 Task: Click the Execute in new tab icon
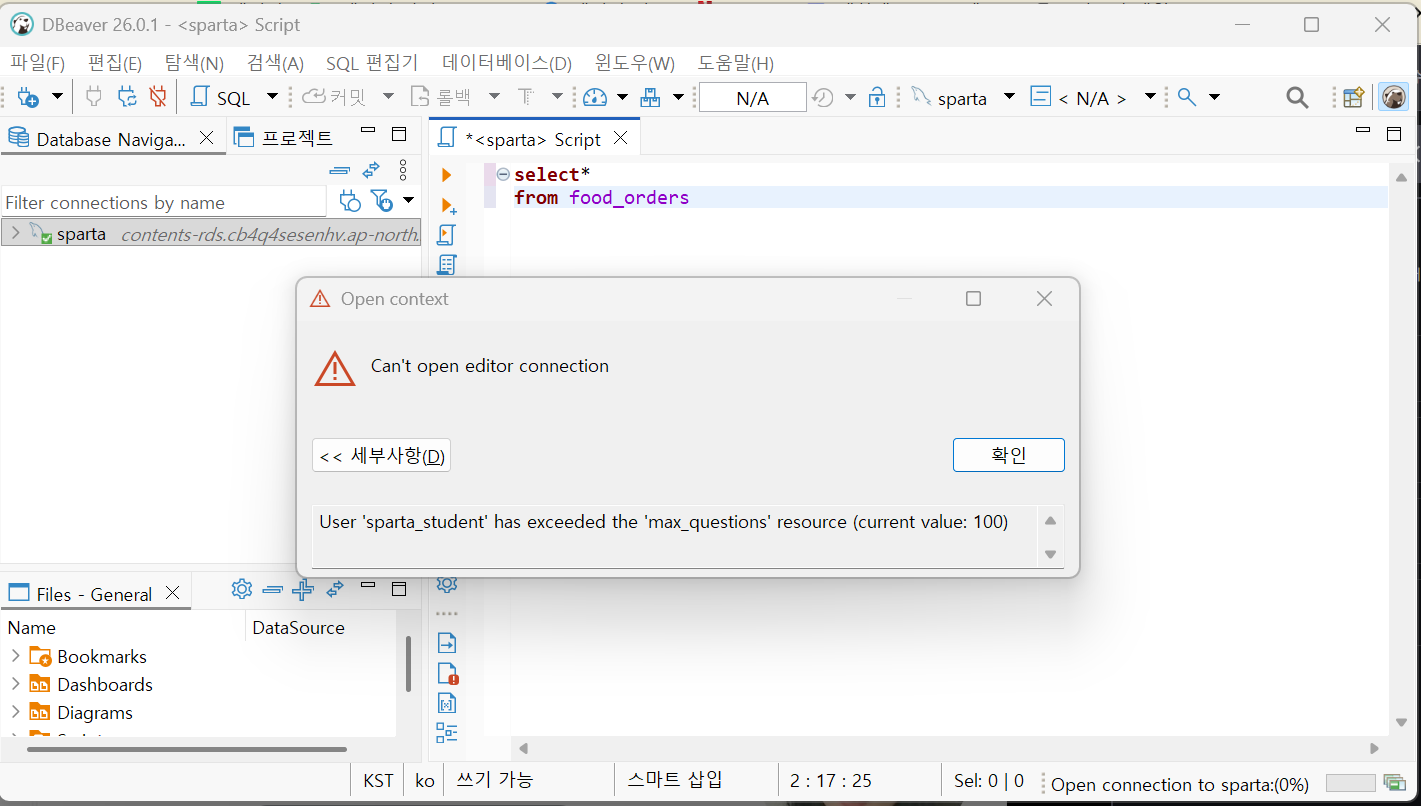point(448,205)
